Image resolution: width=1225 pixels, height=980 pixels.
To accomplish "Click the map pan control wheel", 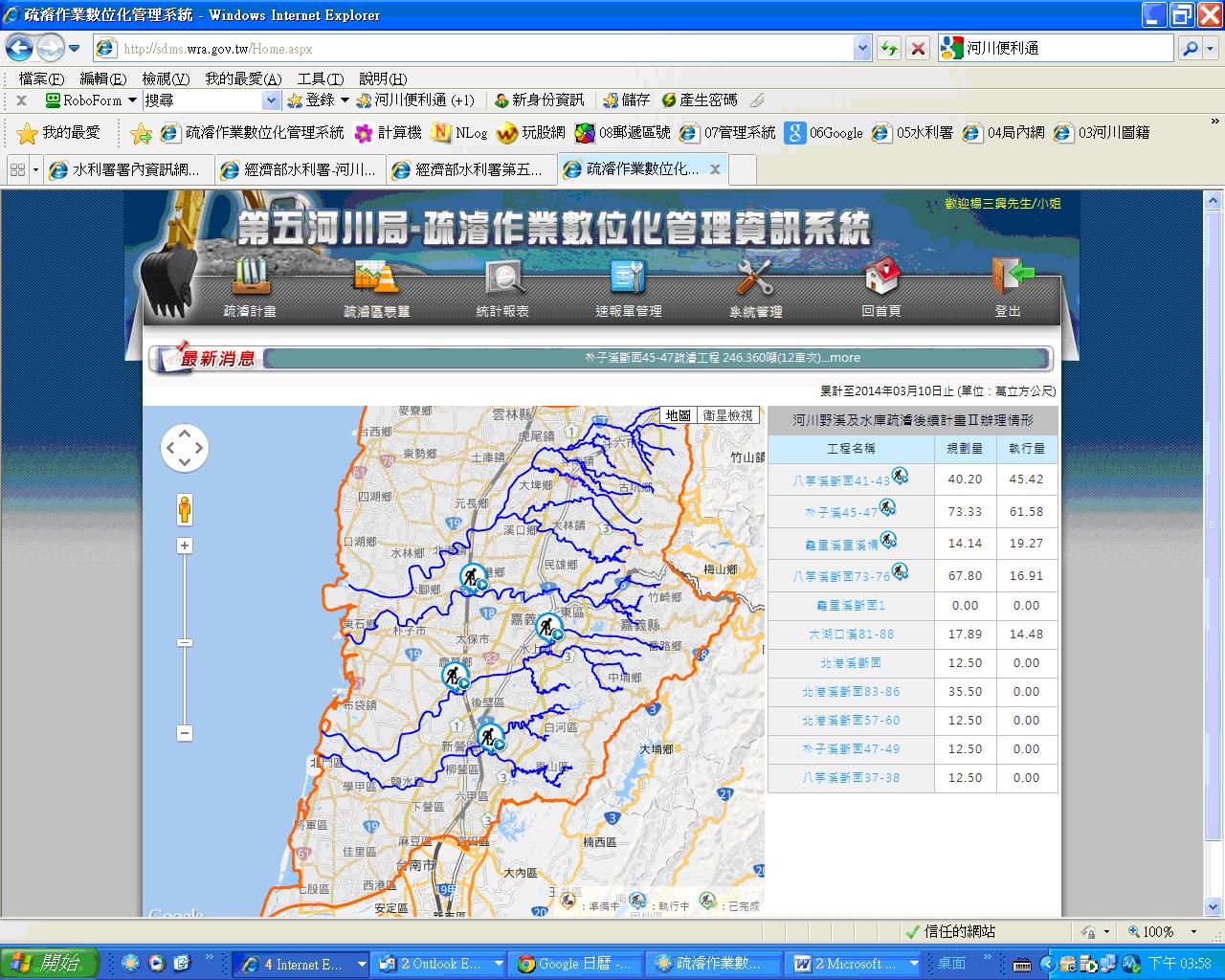I will (x=185, y=448).
